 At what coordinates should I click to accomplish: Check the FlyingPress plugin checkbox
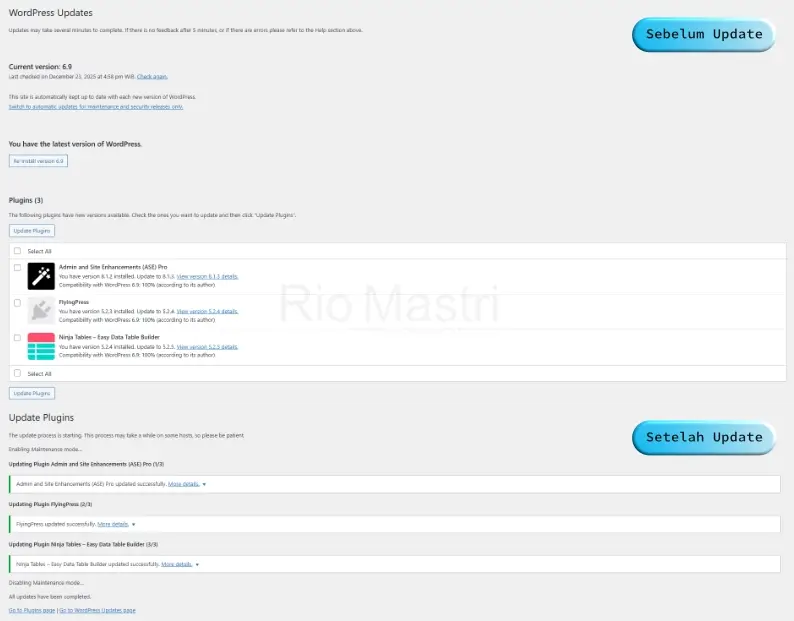(x=17, y=303)
